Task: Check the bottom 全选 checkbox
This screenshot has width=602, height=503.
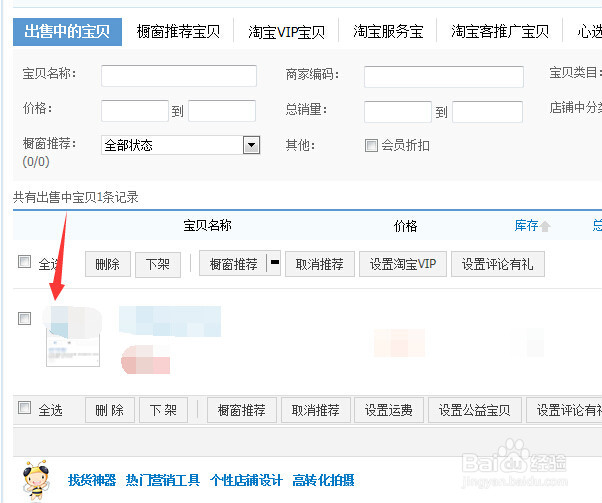Action: click(x=25, y=408)
